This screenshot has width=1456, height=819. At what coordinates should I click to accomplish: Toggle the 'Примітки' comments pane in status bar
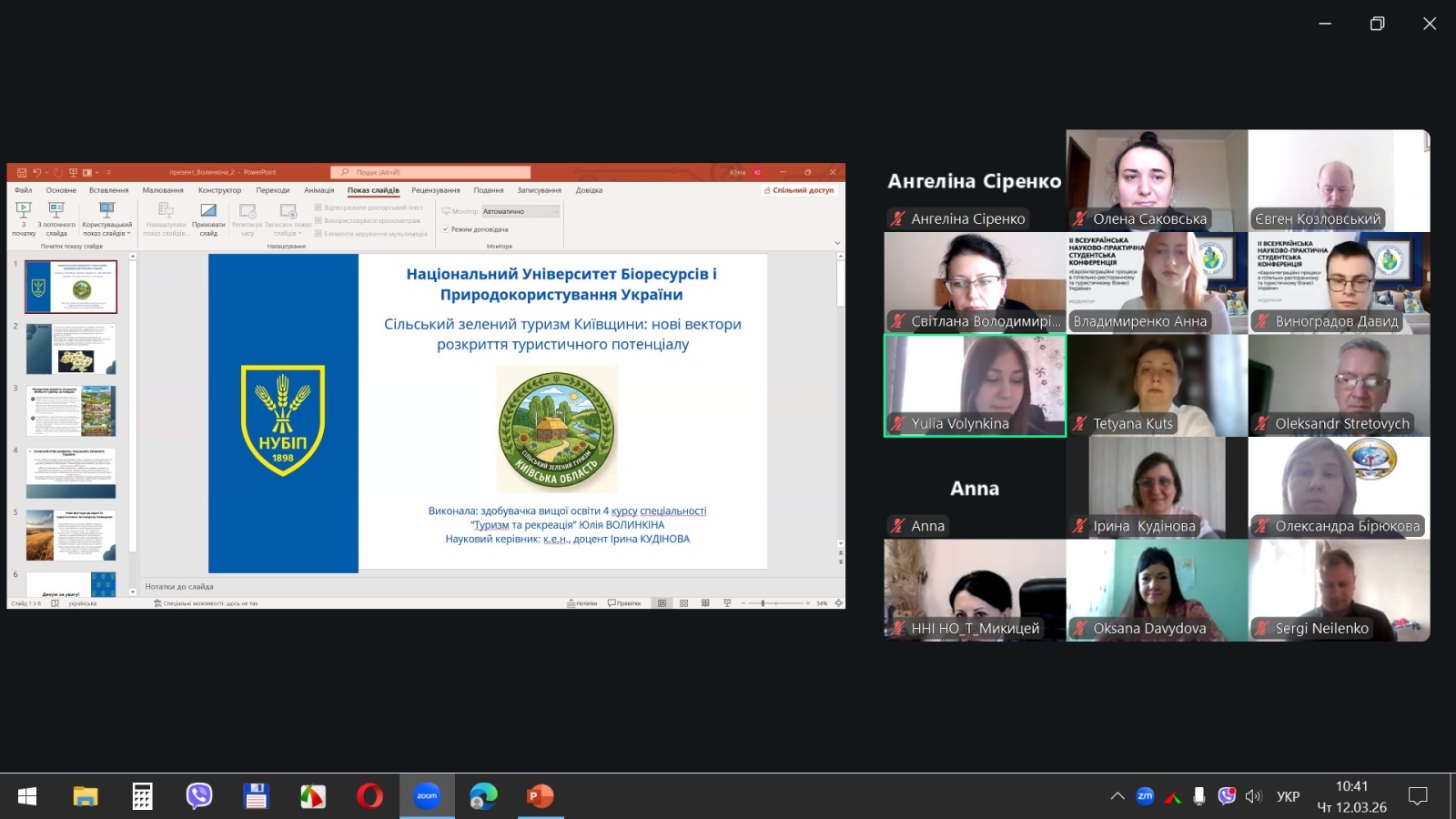(x=624, y=603)
